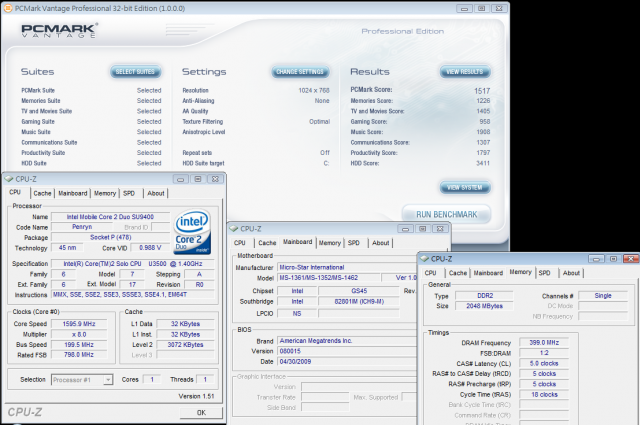Click the PCMark Score value 1517

pyautogui.click(x=482, y=91)
